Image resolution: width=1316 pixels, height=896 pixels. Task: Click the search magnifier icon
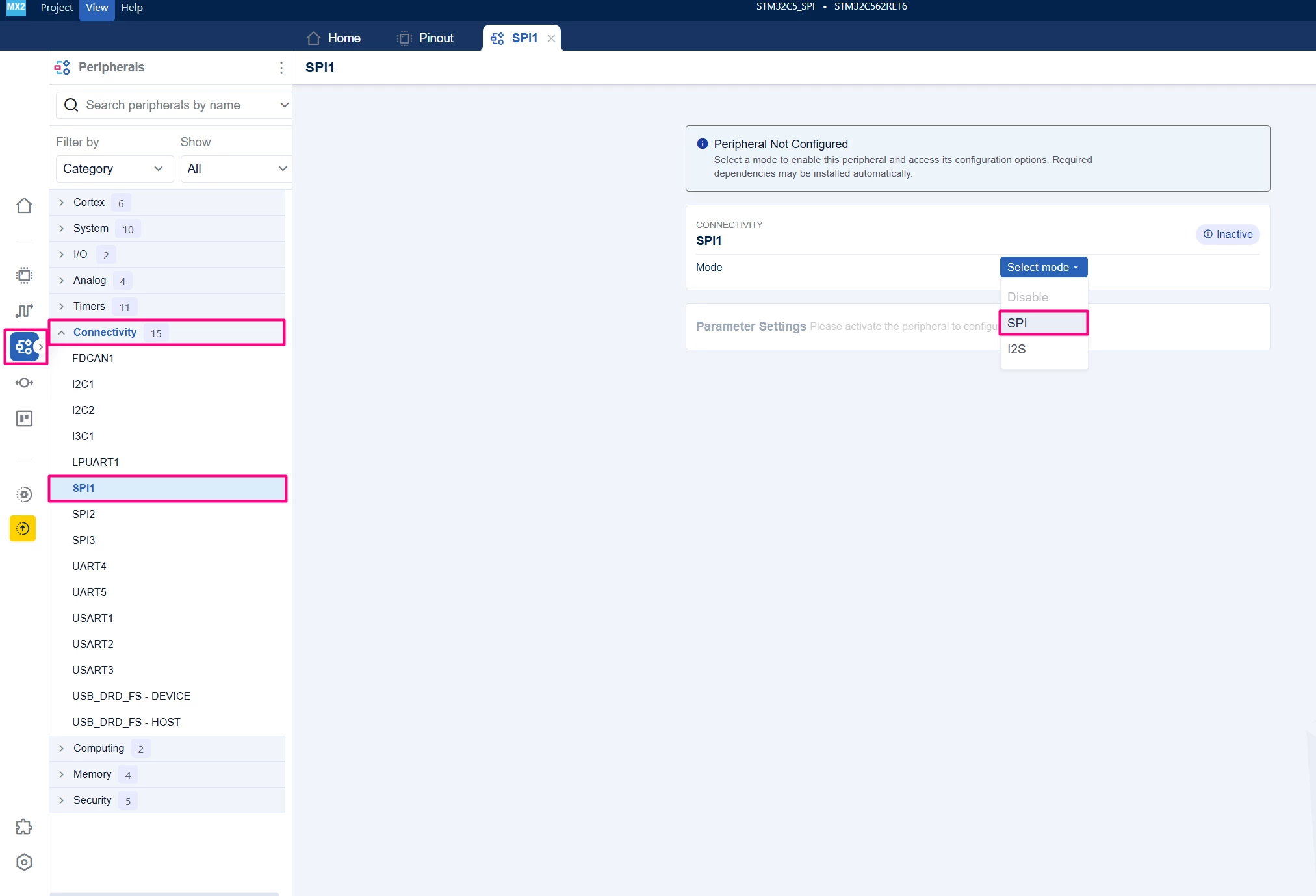click(71, 105)
